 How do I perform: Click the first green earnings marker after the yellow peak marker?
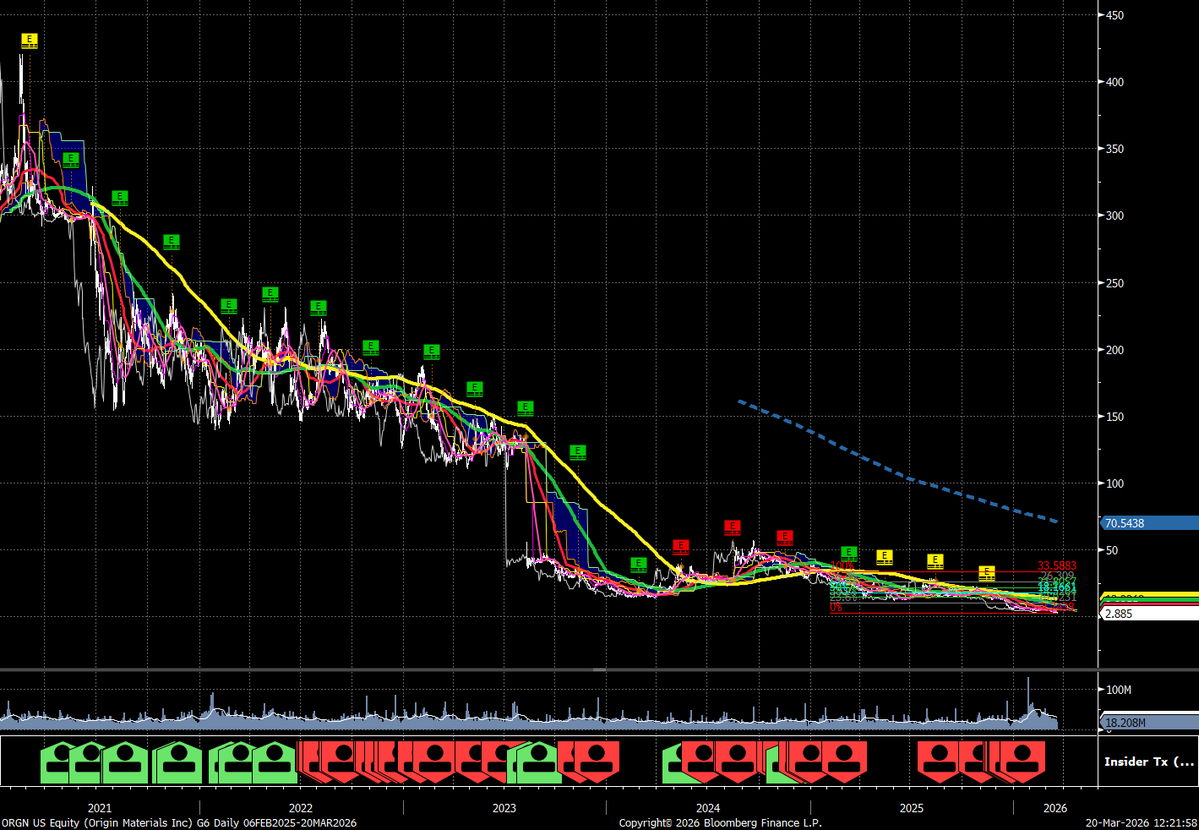click(70, 160)
